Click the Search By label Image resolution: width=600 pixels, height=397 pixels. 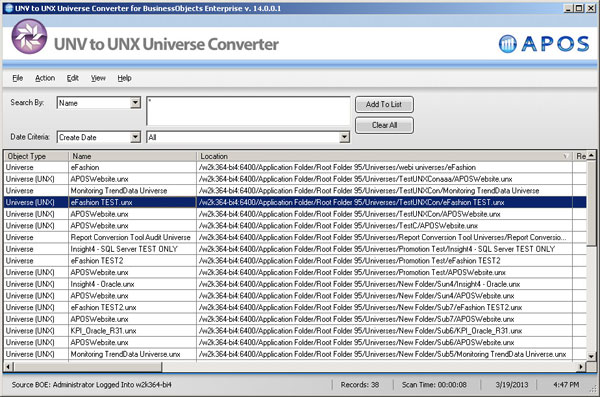[x=27, y=103]
